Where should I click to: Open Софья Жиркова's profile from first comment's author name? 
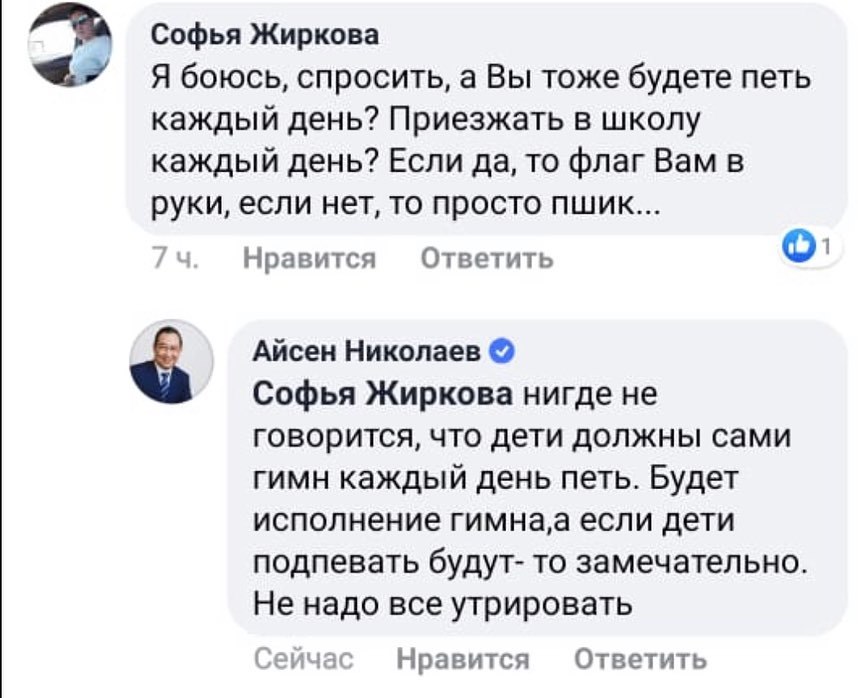[x=264, y=39]
